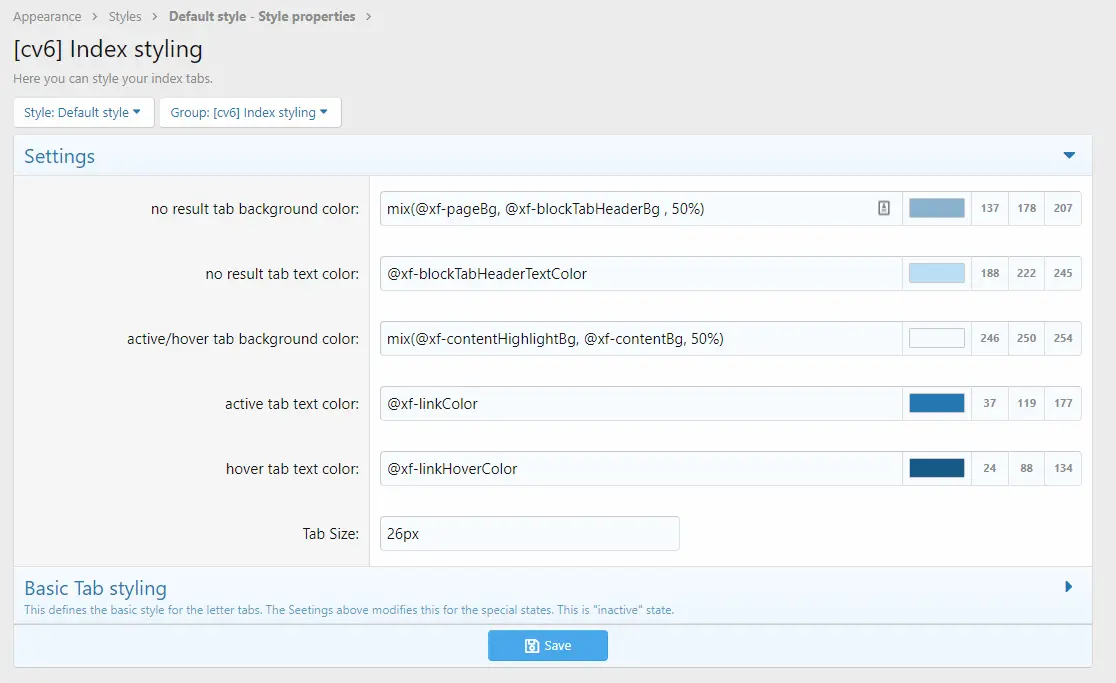Screen dimensions: 1116x683
Task: Edit the @xf-blockTabHeaderTextColor field
Action: coord(640,274)
